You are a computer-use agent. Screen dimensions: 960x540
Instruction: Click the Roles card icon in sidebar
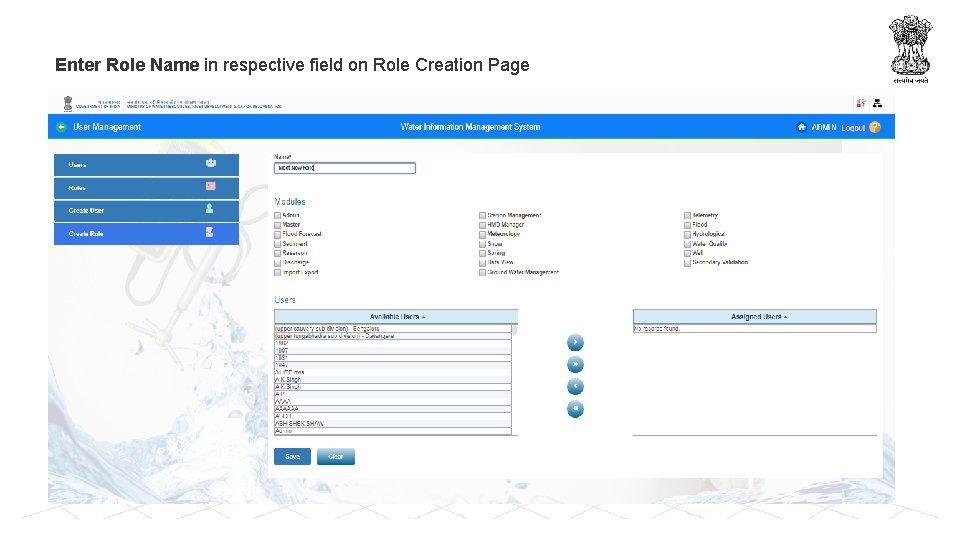click(x=211, y=186)
